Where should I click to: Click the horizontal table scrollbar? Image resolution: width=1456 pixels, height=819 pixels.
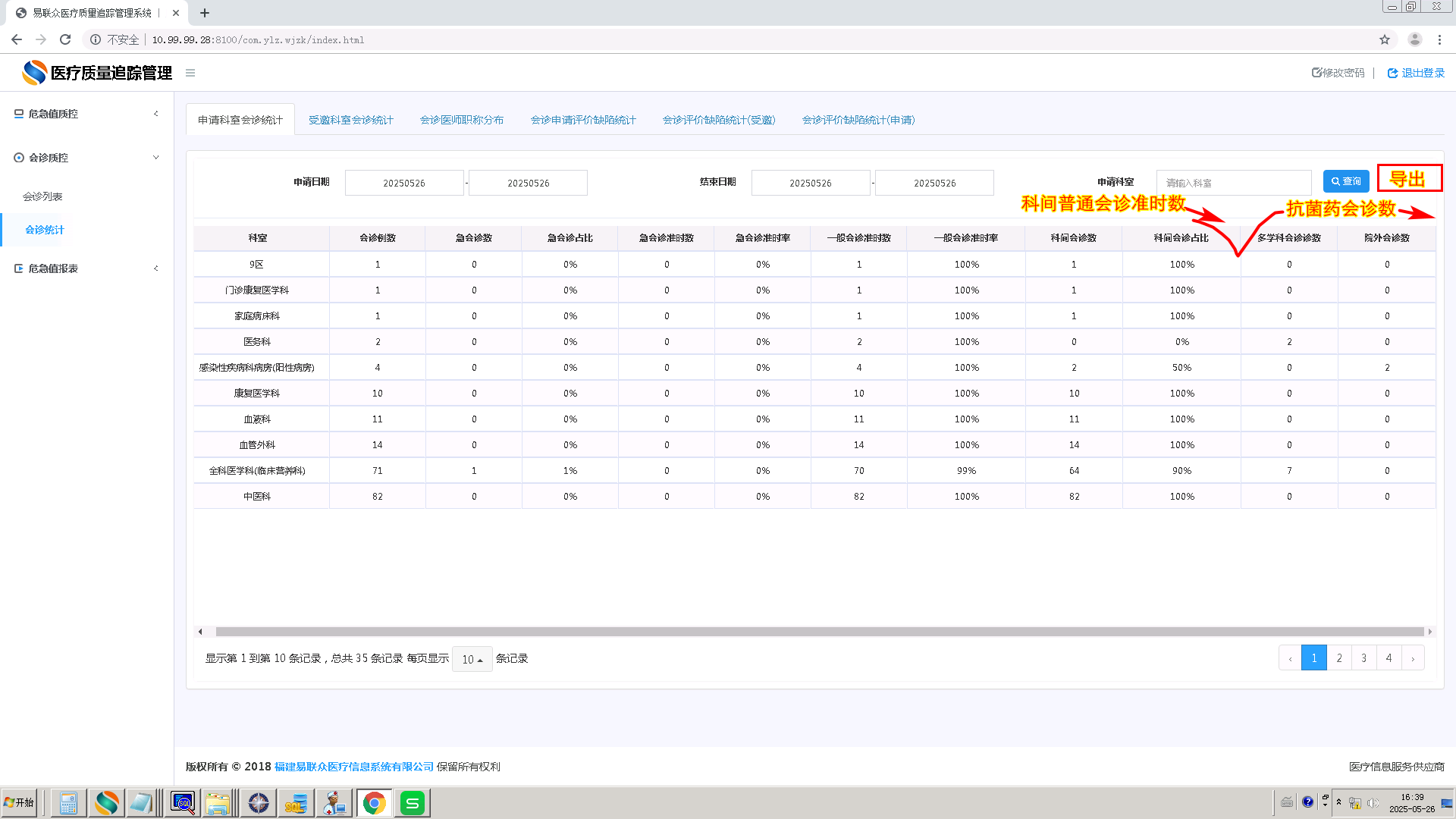click(819, 632)
